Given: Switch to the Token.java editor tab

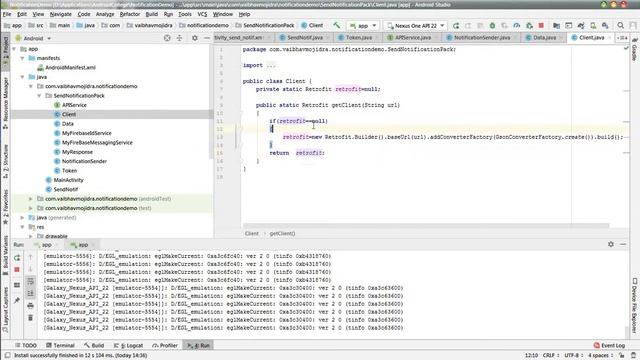Looking at the screenshot, I should [359, 38].
